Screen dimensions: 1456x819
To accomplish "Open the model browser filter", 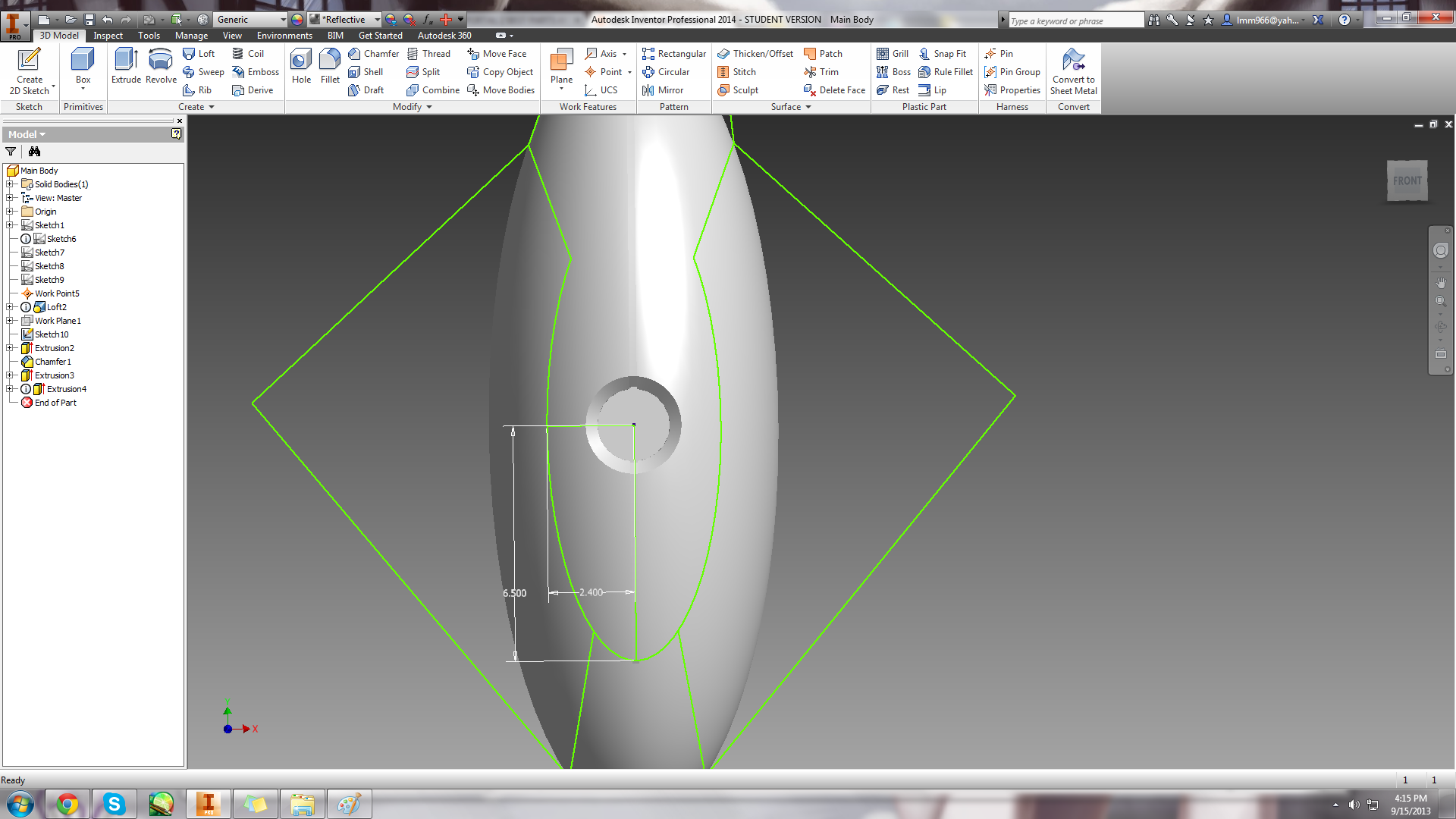I will pyautogui.click(x=11, y=152).
